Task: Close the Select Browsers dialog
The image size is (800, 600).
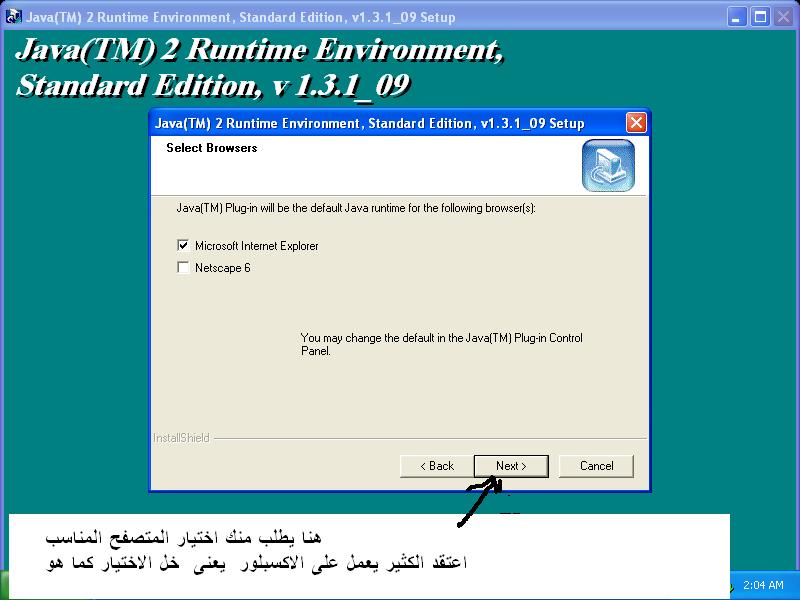Action: (636, 123)
